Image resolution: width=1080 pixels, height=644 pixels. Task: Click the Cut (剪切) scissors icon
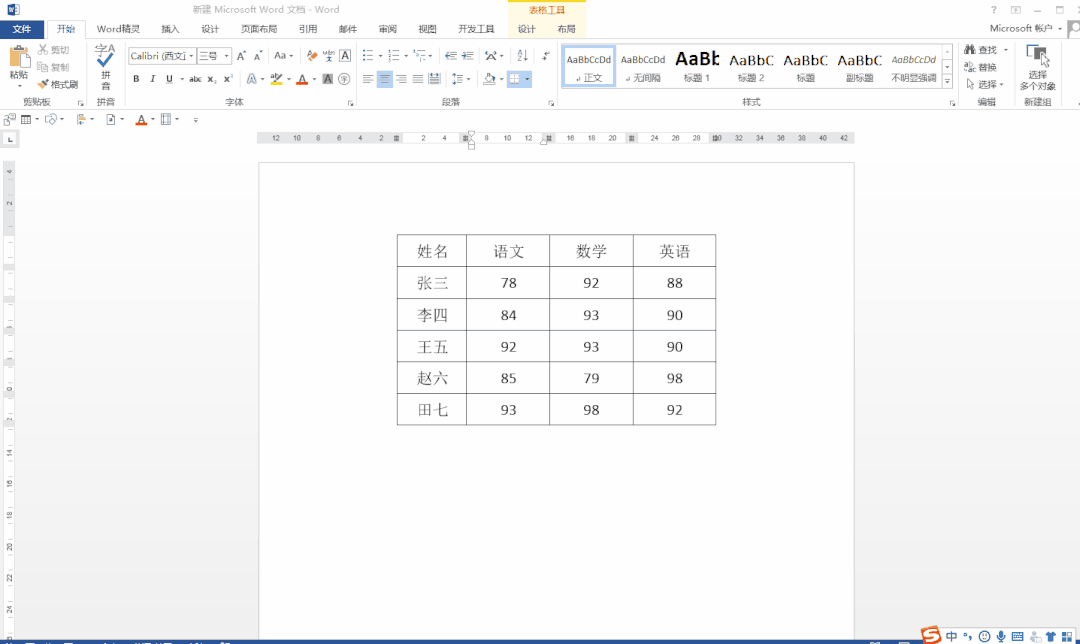coord(43,50)
